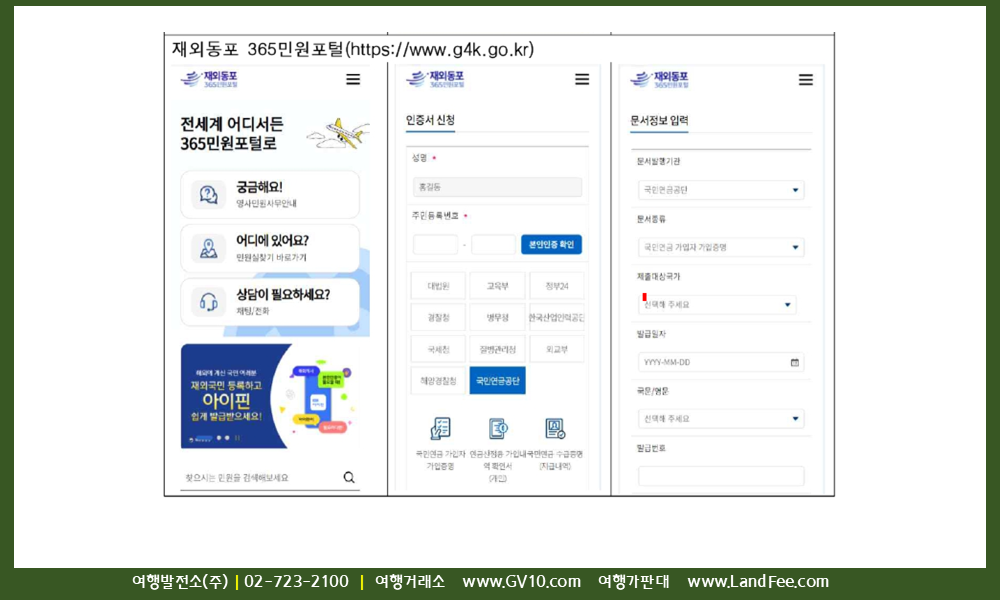Select 연금산정용 가입내역 확인서 icon
Viewport: 1000px width, 600px height.
coord(497,430)
